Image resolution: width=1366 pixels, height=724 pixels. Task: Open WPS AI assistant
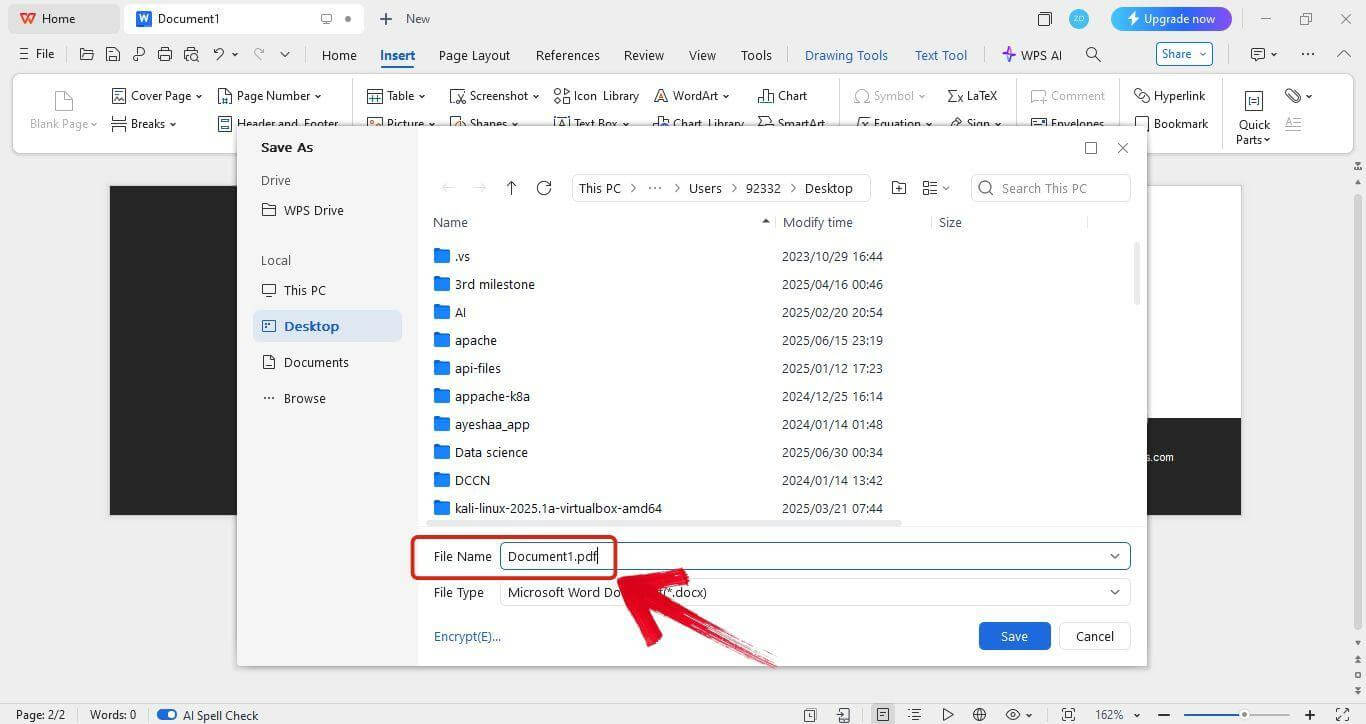pyautogui.click(x=1032, y=55)
